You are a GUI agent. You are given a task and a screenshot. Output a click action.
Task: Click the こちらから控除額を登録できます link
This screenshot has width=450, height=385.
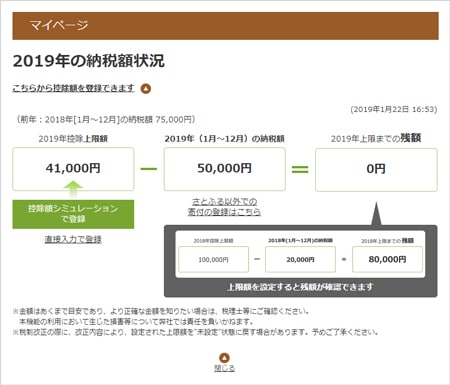73,88
